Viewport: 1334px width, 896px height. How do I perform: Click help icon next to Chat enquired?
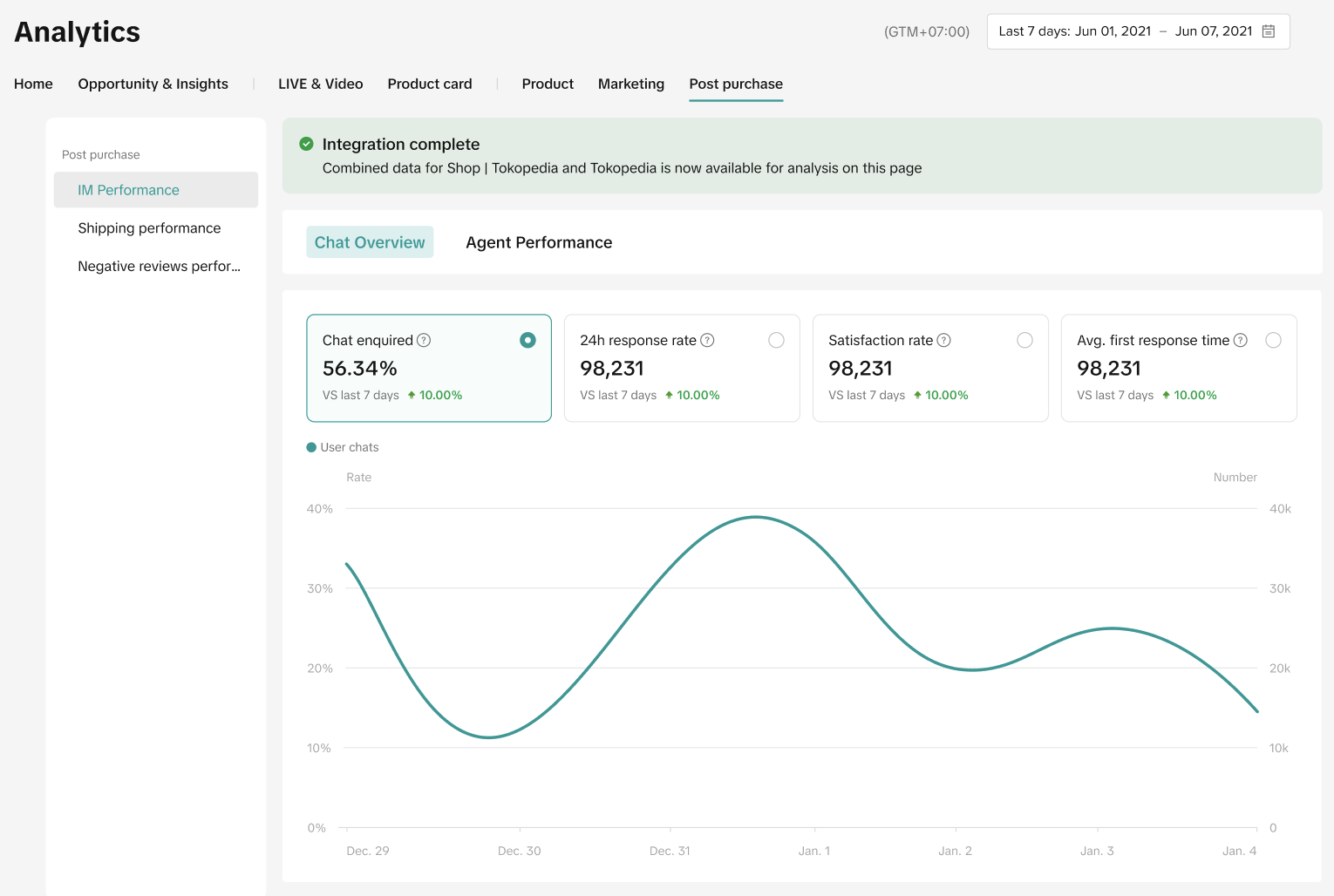[424, 340]
